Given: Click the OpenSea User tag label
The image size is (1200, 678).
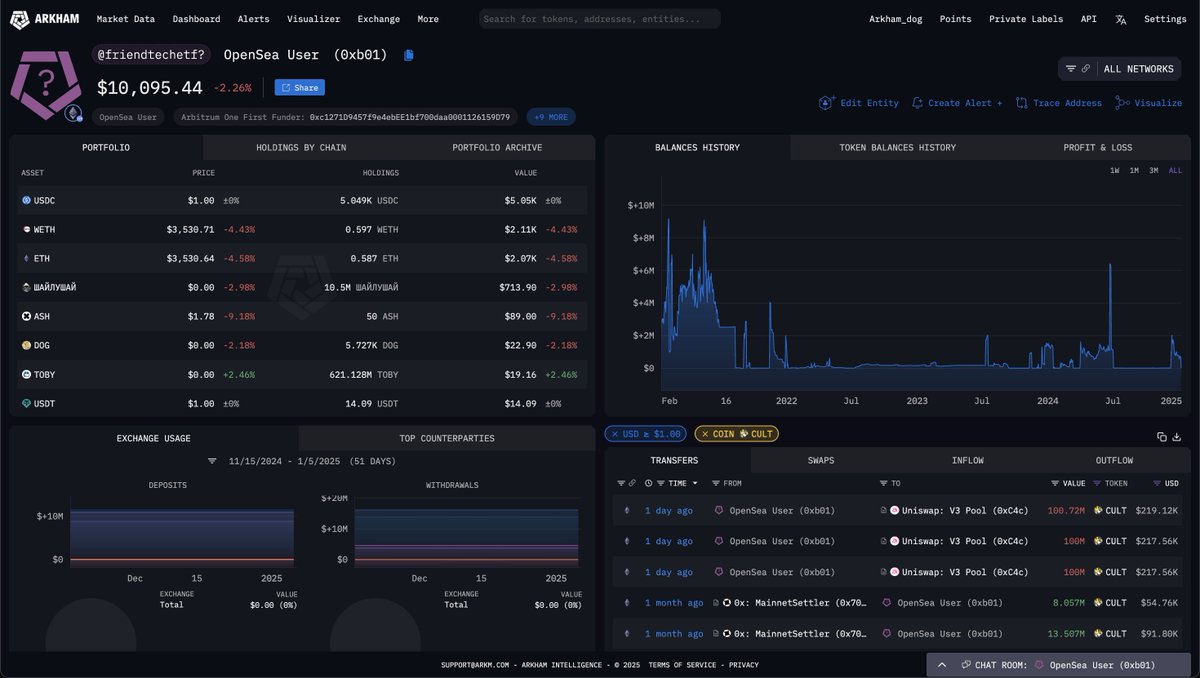Looking at the screenshot, I should 126,117.
